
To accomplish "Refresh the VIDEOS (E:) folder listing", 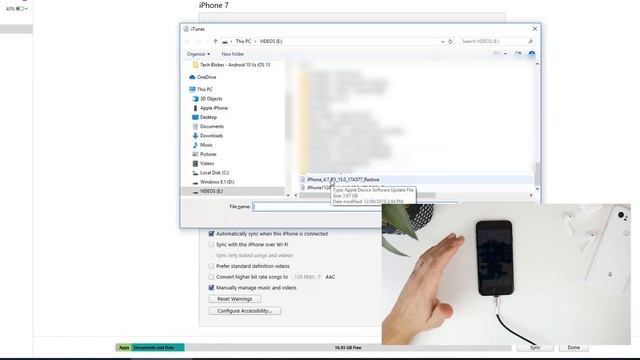I will (451, 41).
